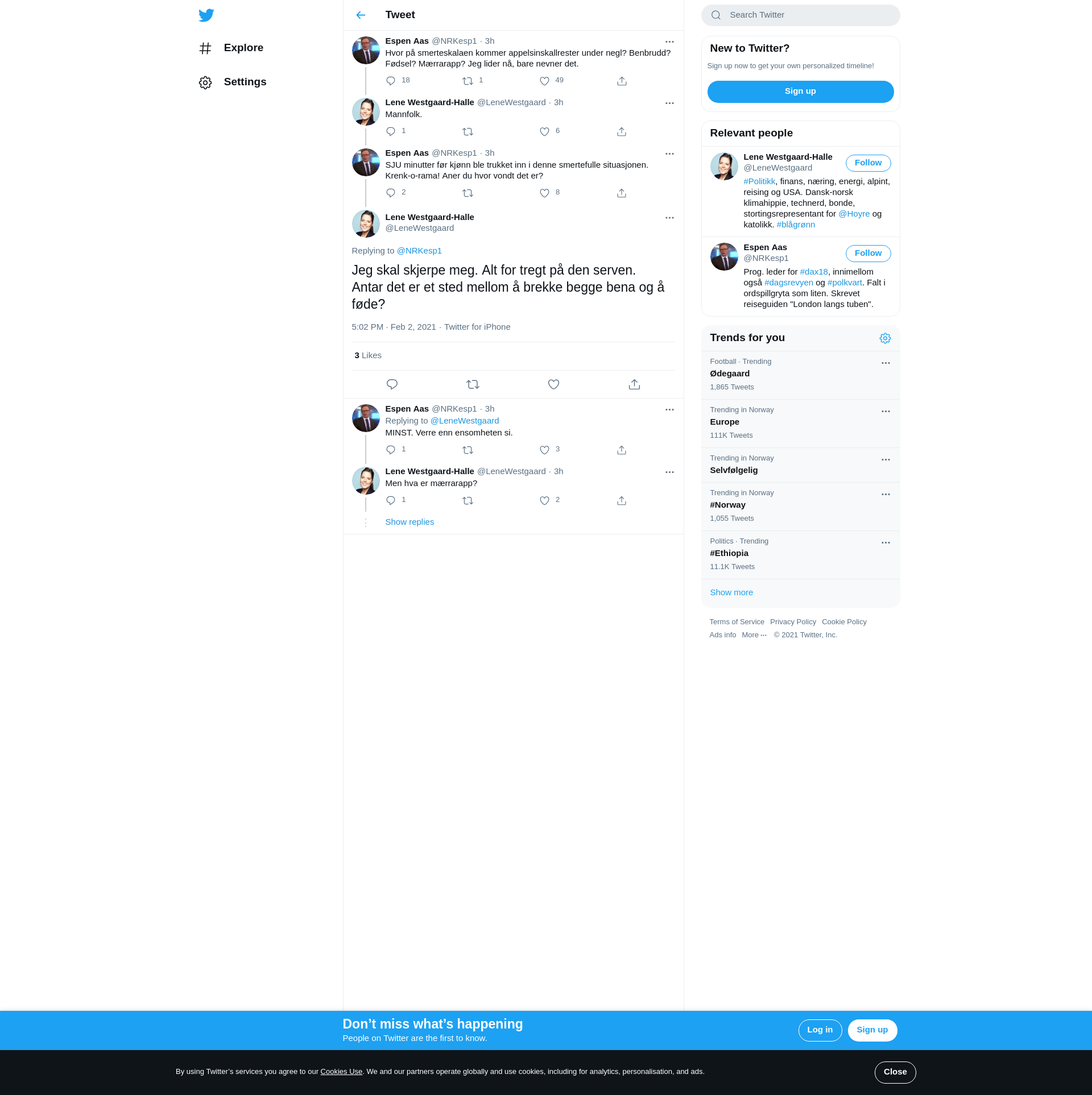
Task: Open the Ødegaard trend
Action: tap(800, 375)
